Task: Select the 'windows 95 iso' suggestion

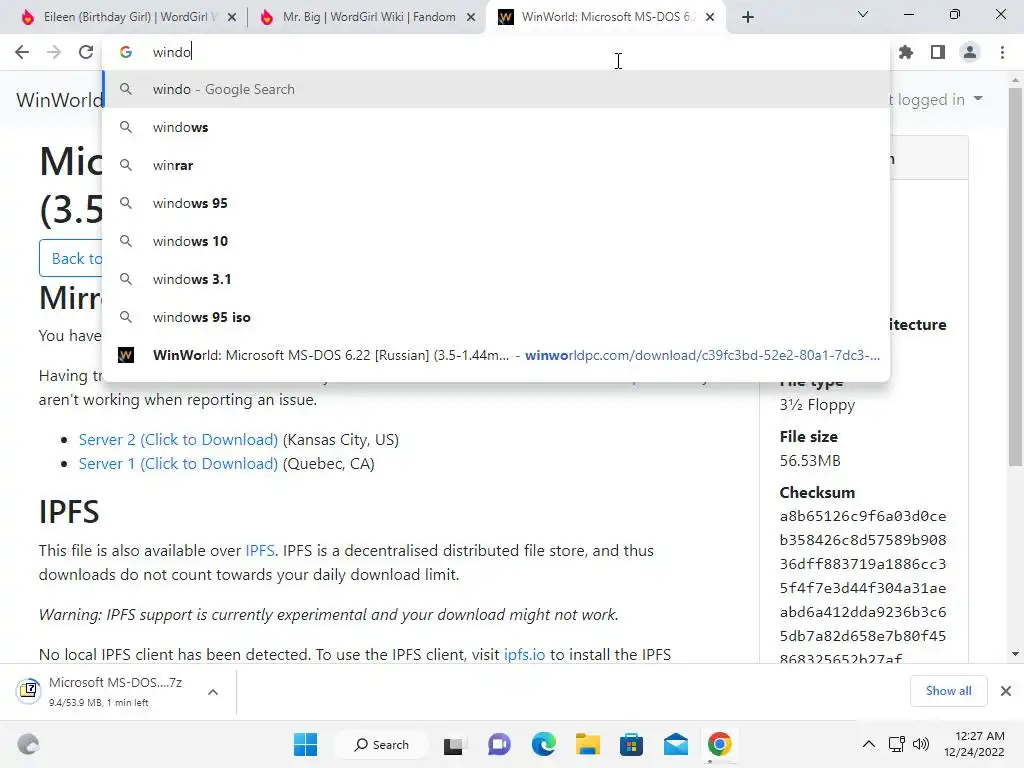Action: point(496,317)
